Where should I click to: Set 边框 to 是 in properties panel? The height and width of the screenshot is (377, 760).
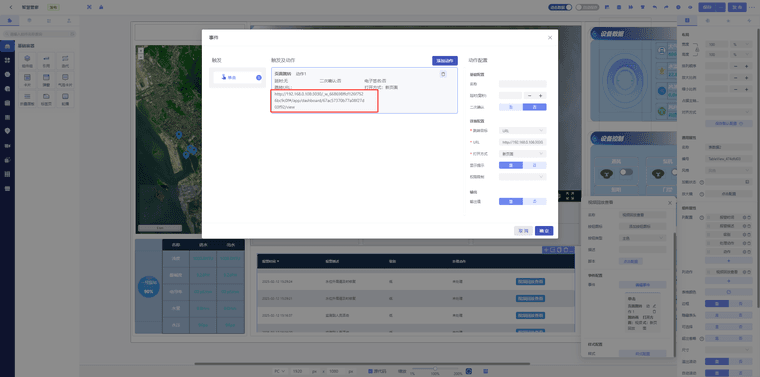point(717,303)
